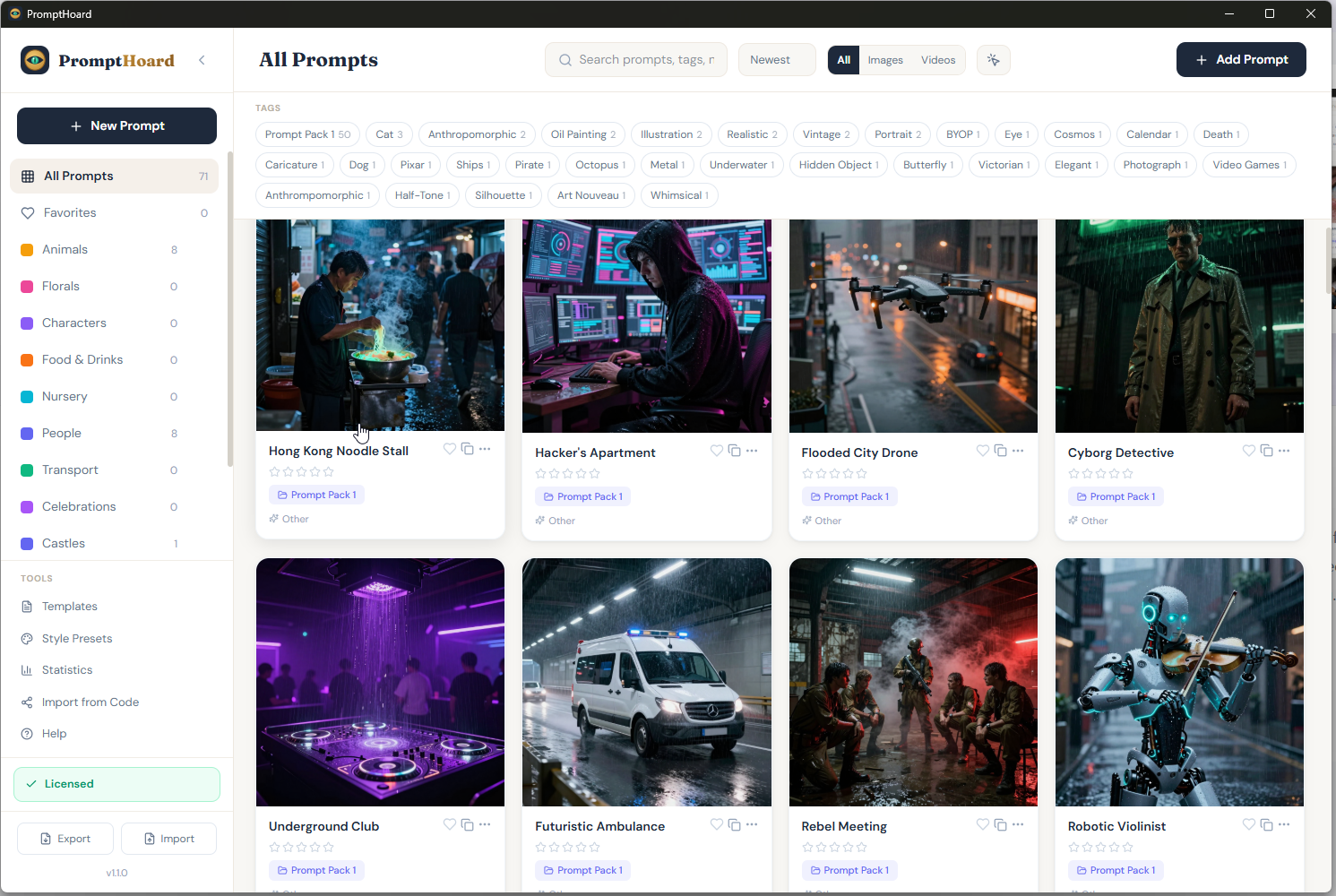
Task: Filter by the Realistic tag
Action: click(x=752, y=134)
